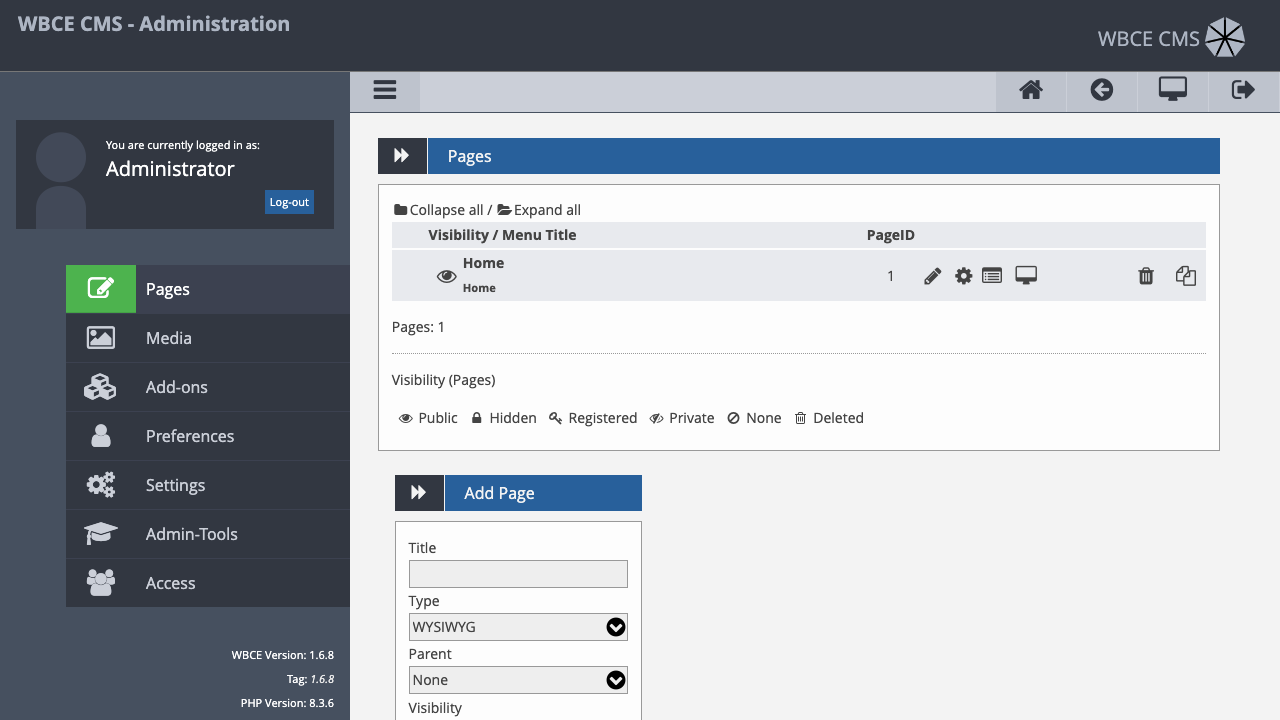The image size is (1280, 720).
Task: Click the logout arrow icon in top bar
Action: (1243, 90)
